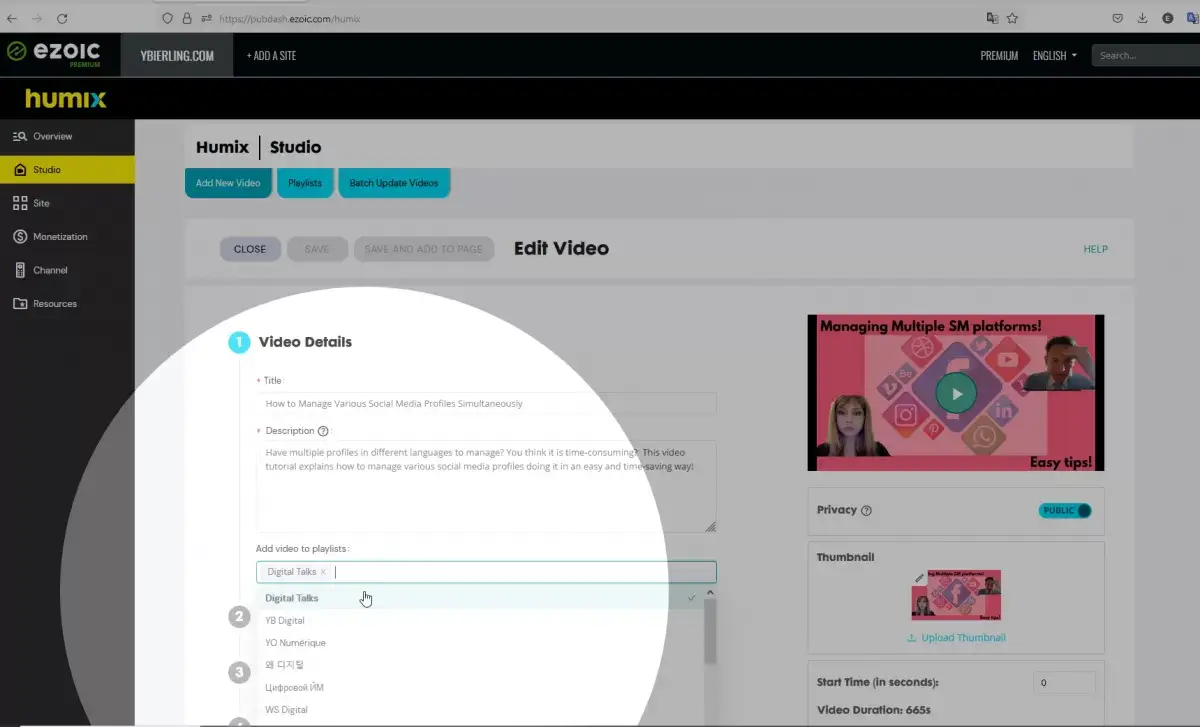Click the playlist dropdown scrollbar
Viewport: 1200px width, 727px height.
tap(710, 632)
